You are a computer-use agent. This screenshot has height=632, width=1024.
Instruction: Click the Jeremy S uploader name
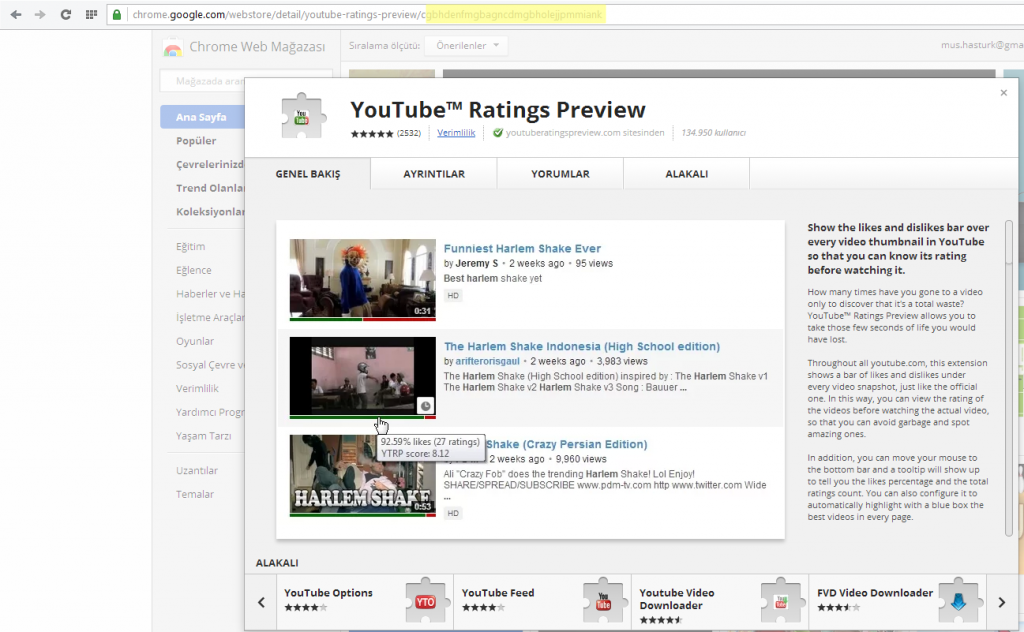(x=477, y=263)
